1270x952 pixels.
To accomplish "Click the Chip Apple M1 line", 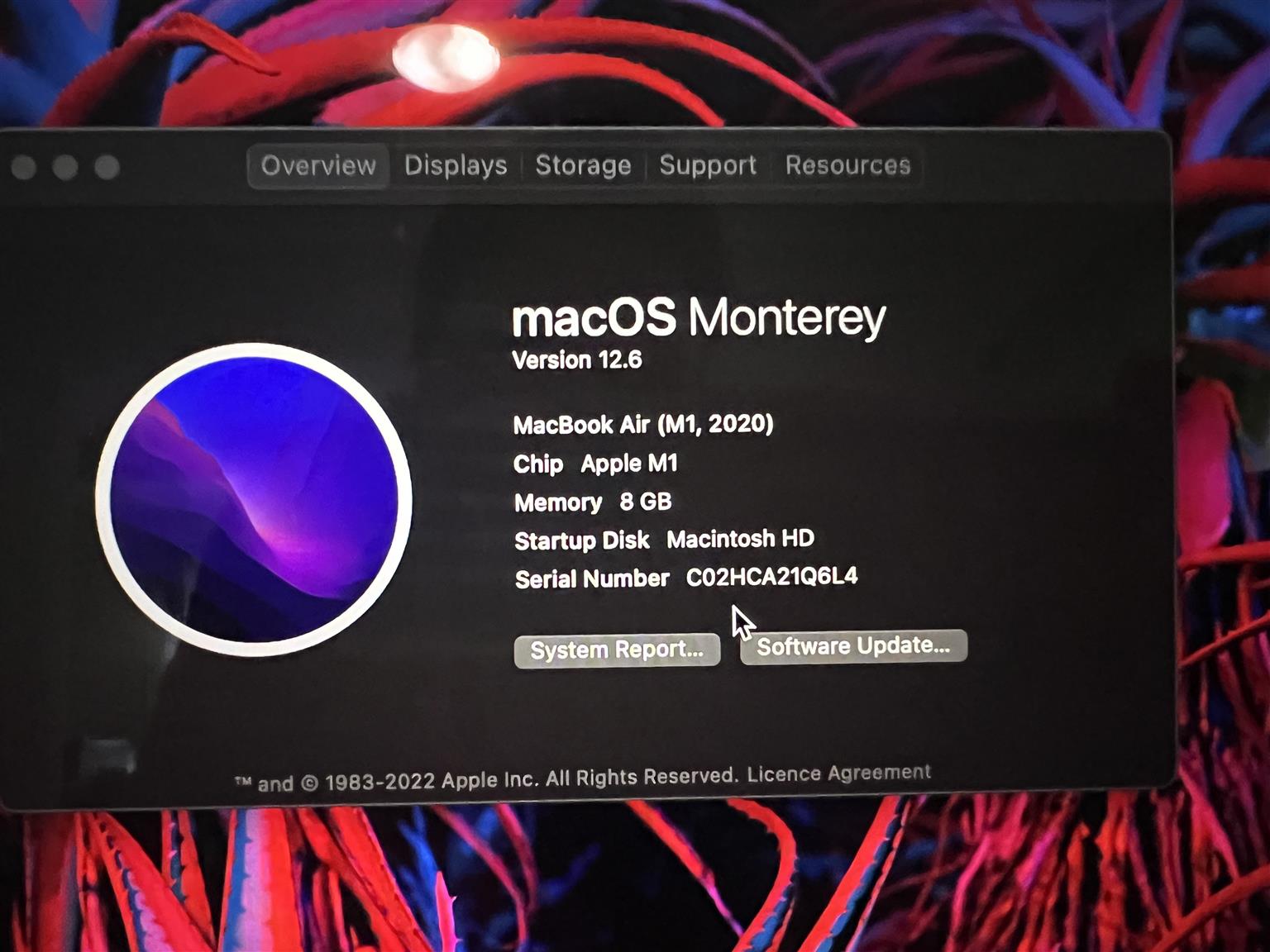I will click(595, 464).
